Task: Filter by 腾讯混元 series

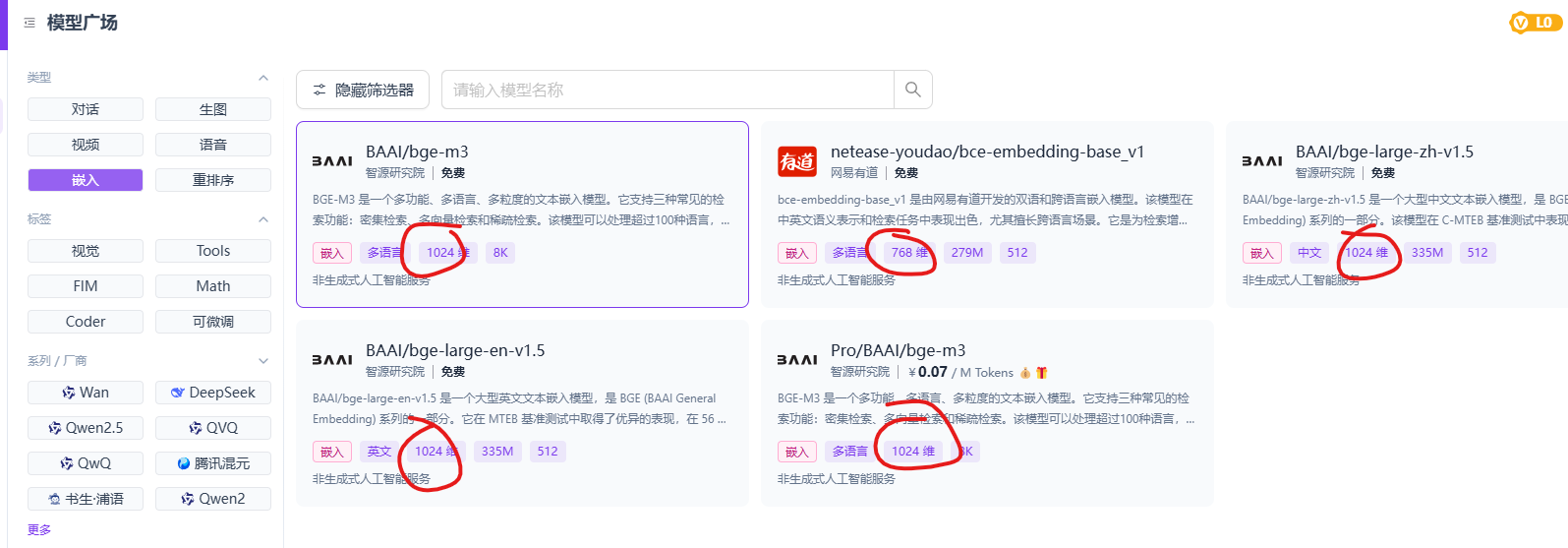Action: (213, 463)
